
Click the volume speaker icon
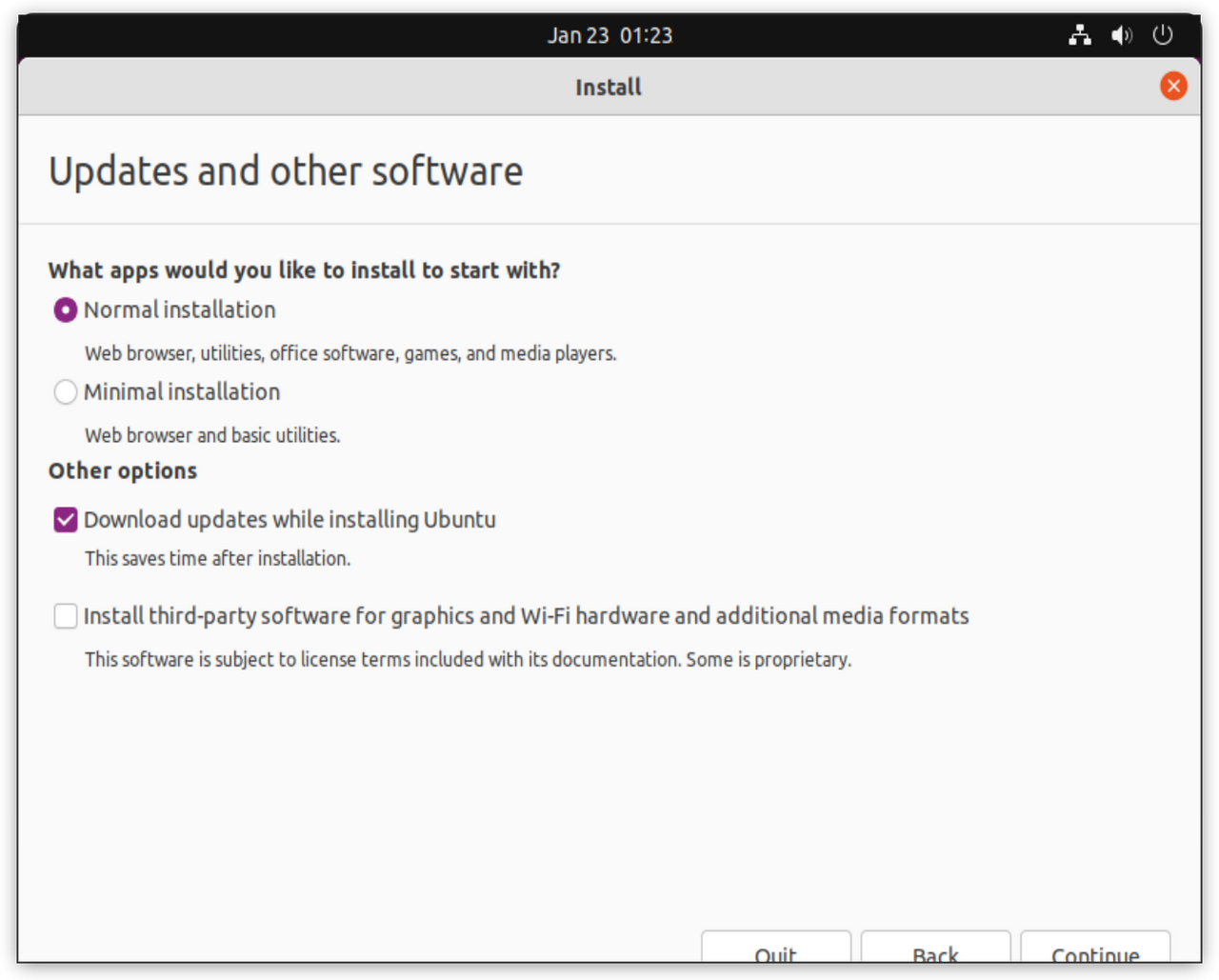tap(1121, 35)
